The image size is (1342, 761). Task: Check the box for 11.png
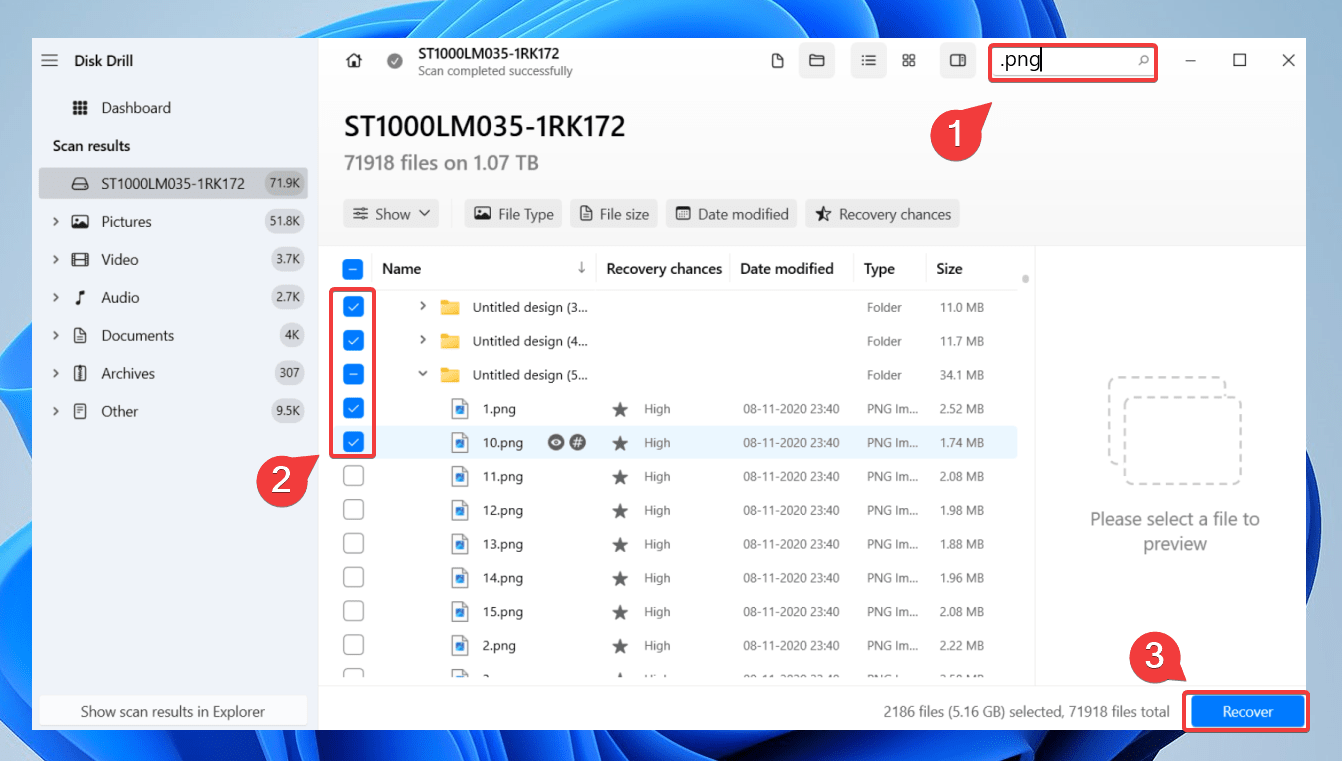click(353, 477)
